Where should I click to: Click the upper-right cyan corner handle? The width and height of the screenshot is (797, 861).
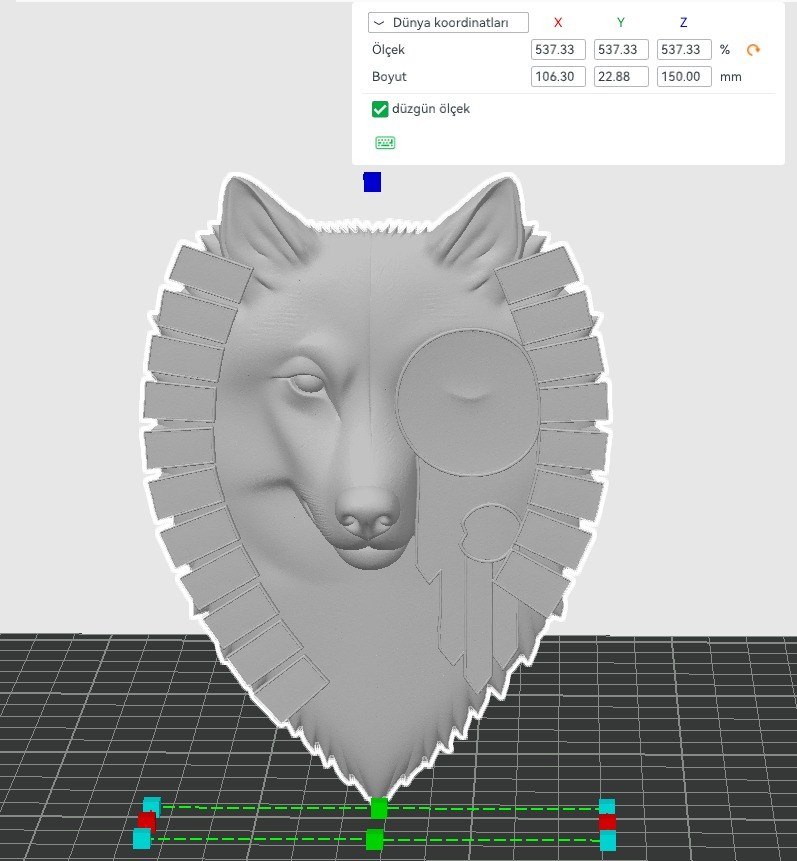(607, 806)
